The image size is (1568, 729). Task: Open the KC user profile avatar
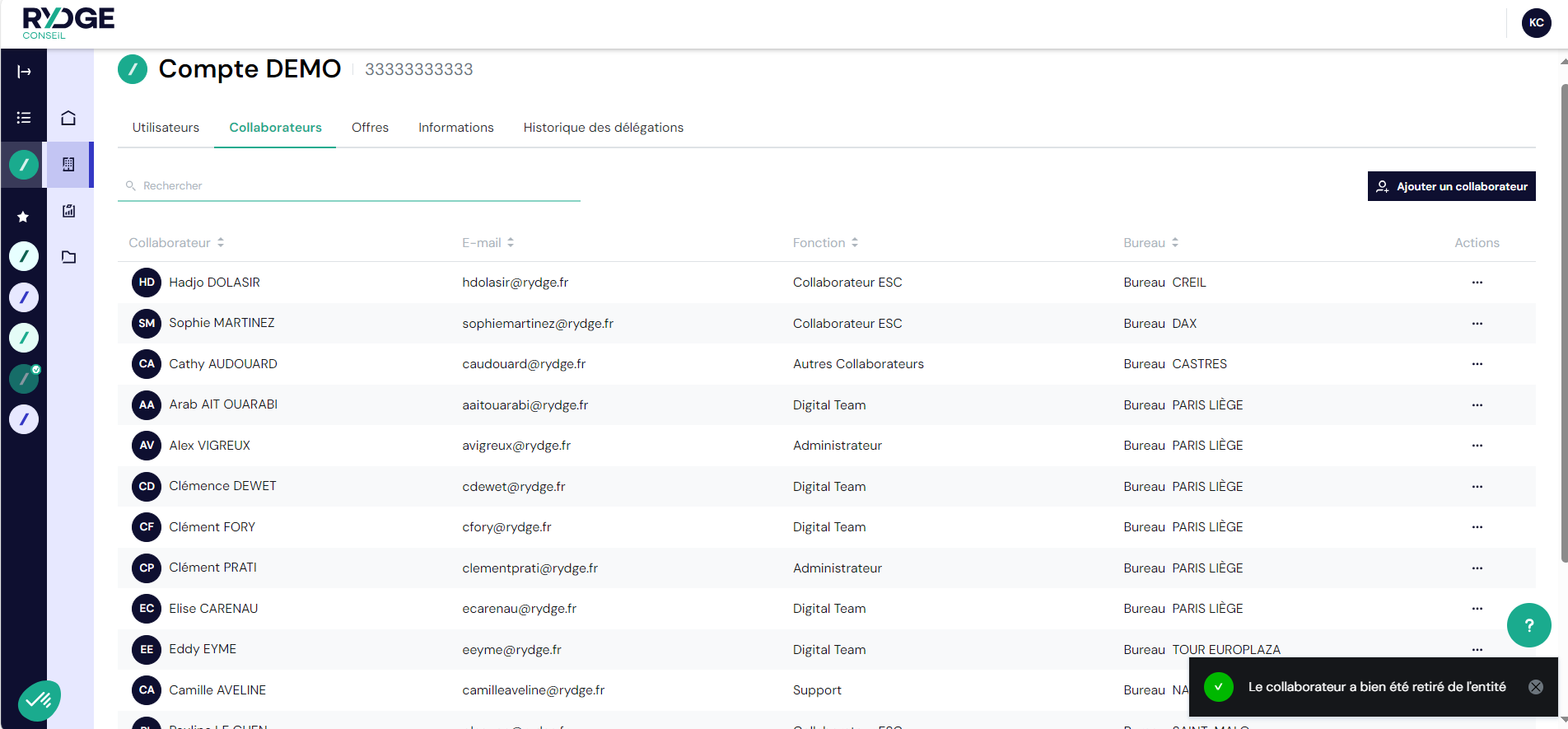[1536, 23]
